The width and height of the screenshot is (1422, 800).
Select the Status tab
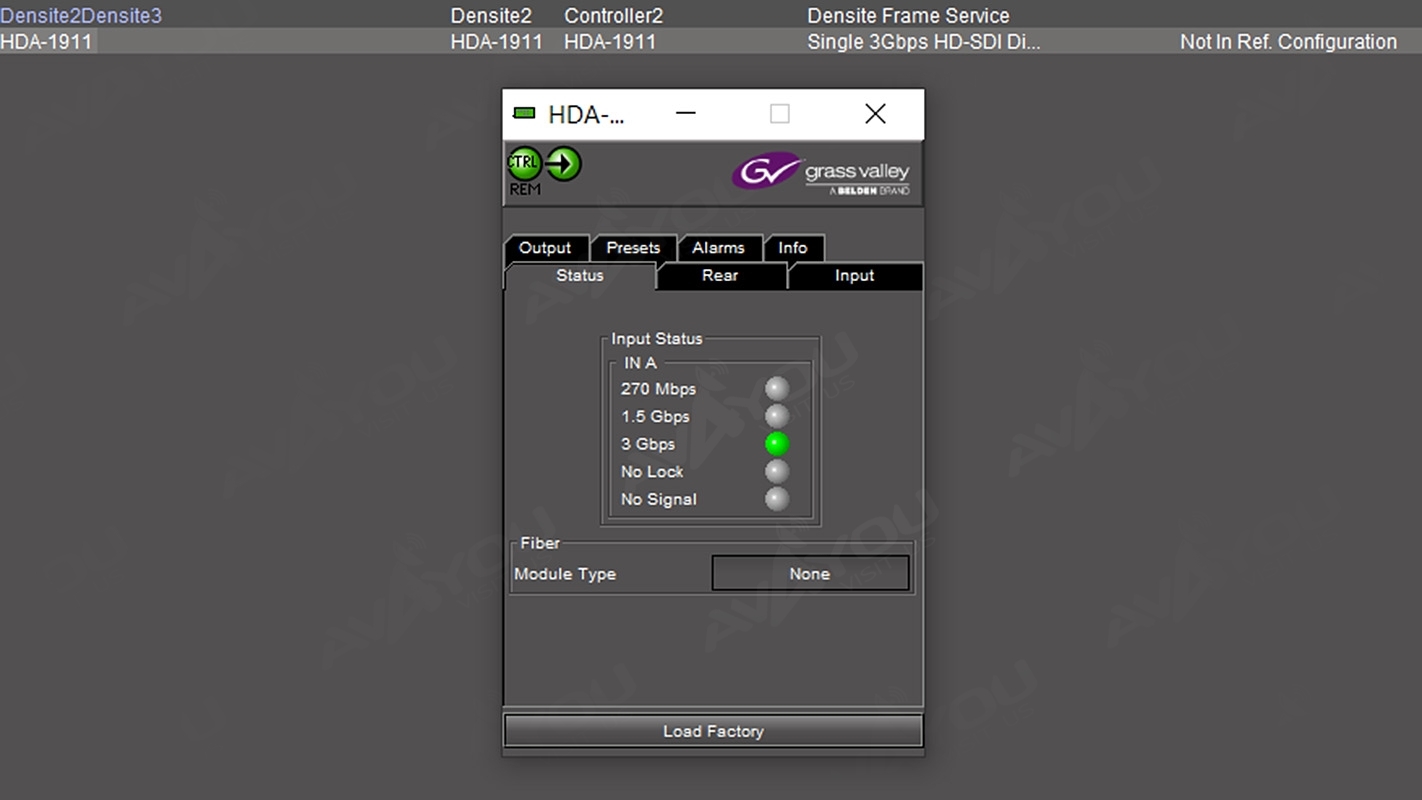(x=580, y=276)
